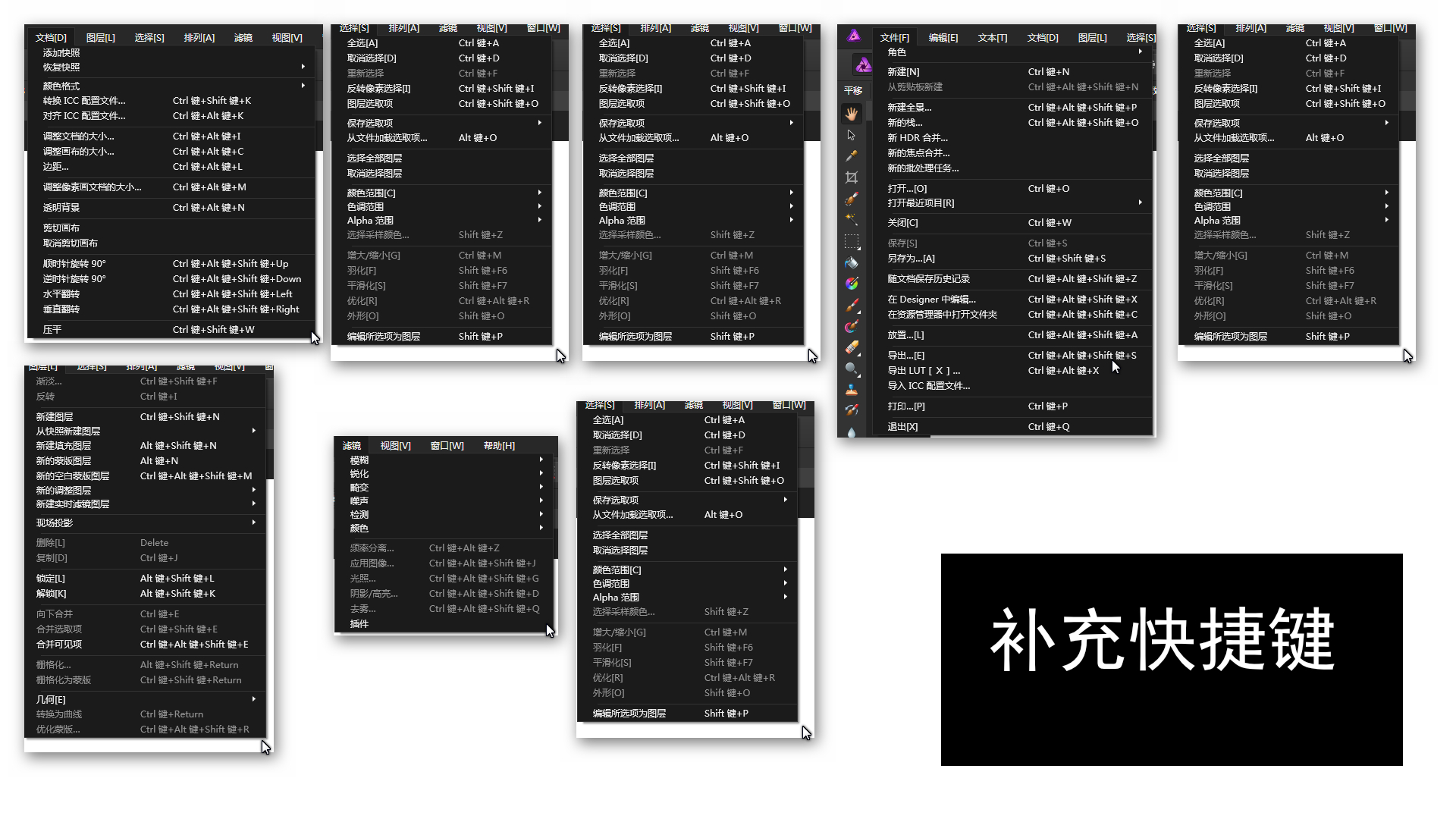The width and height of the screenshot is (1456, 819).
Task: Expand the 打开最近项目[R] submenu
Action: pos(1140,202)
